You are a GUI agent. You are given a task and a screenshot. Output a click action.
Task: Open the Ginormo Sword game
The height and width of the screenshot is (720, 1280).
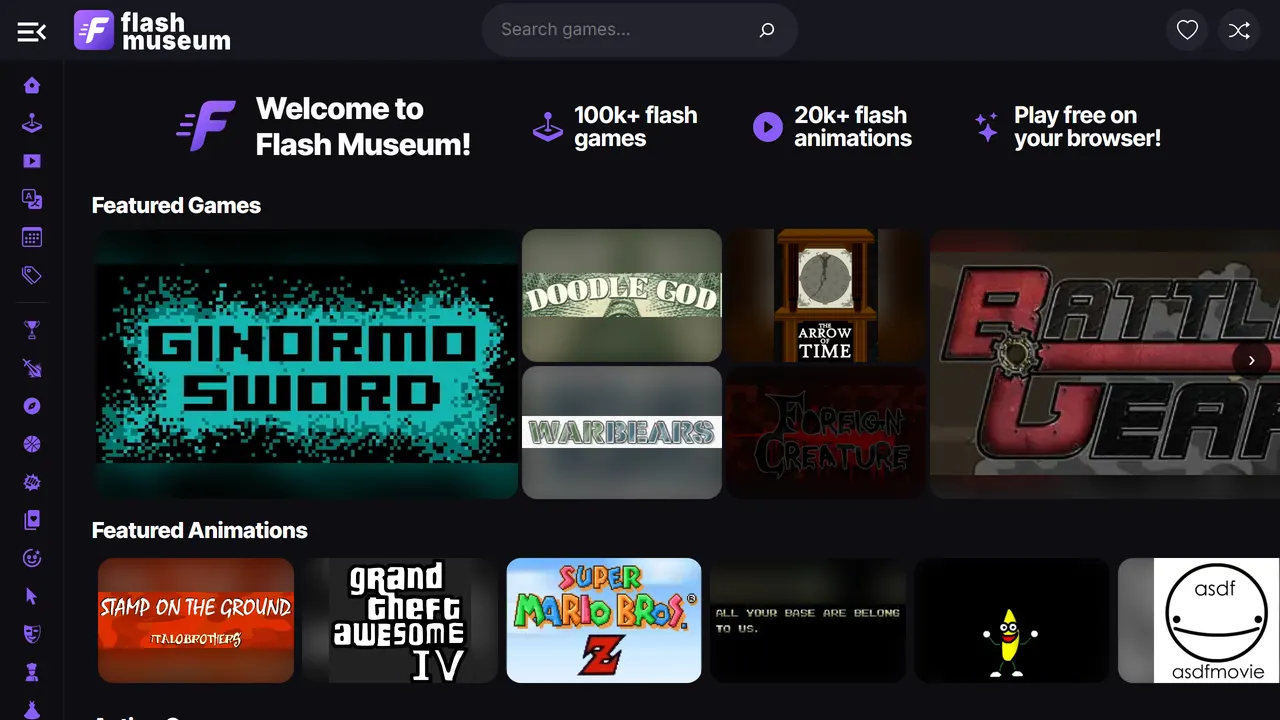[x=306, y=364]
